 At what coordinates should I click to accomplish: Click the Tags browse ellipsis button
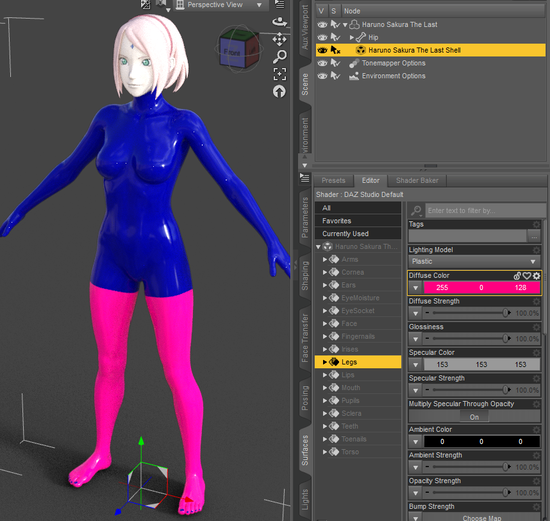[x=534, y=237]
